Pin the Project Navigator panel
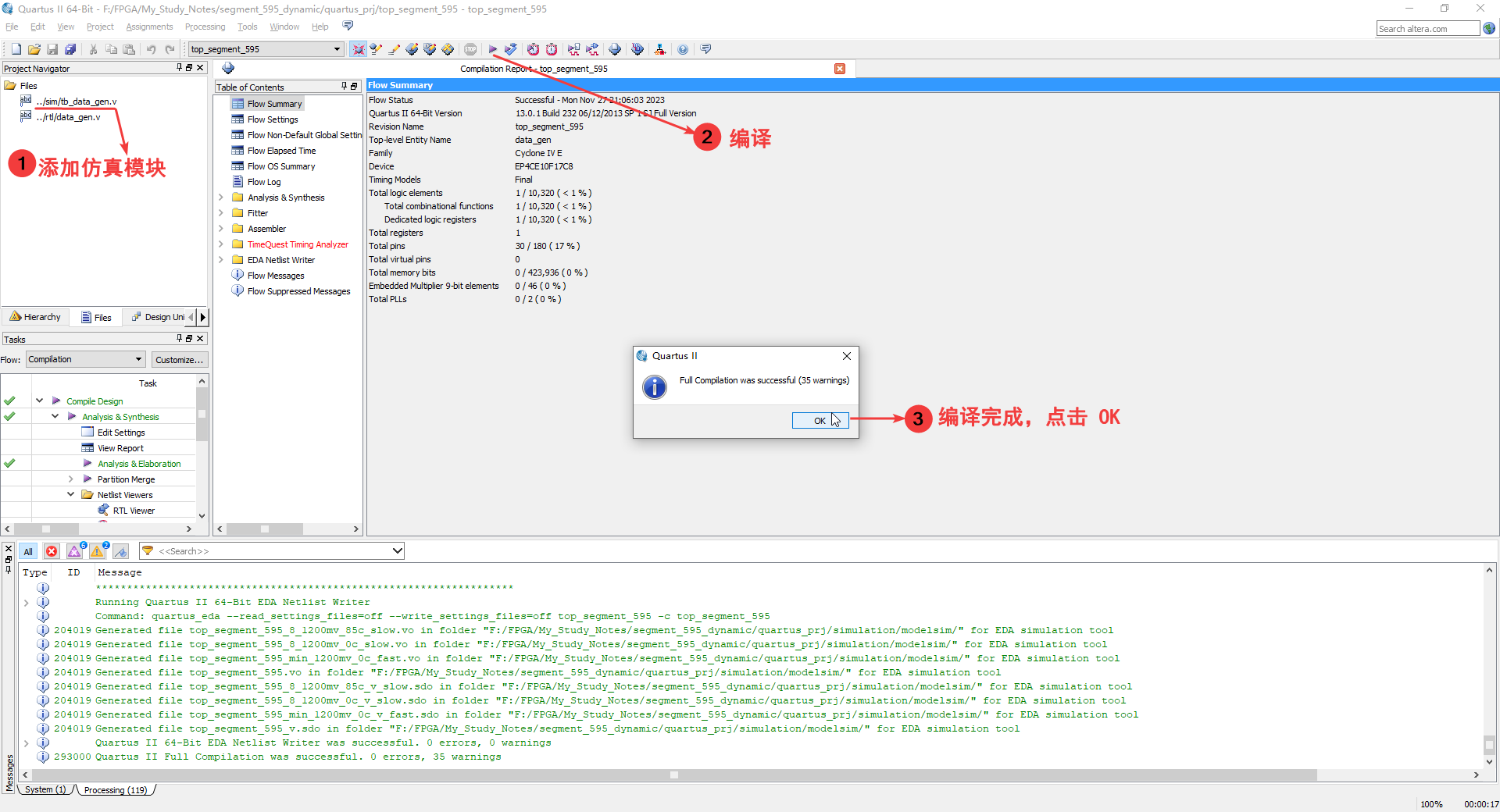 (179, 68)
